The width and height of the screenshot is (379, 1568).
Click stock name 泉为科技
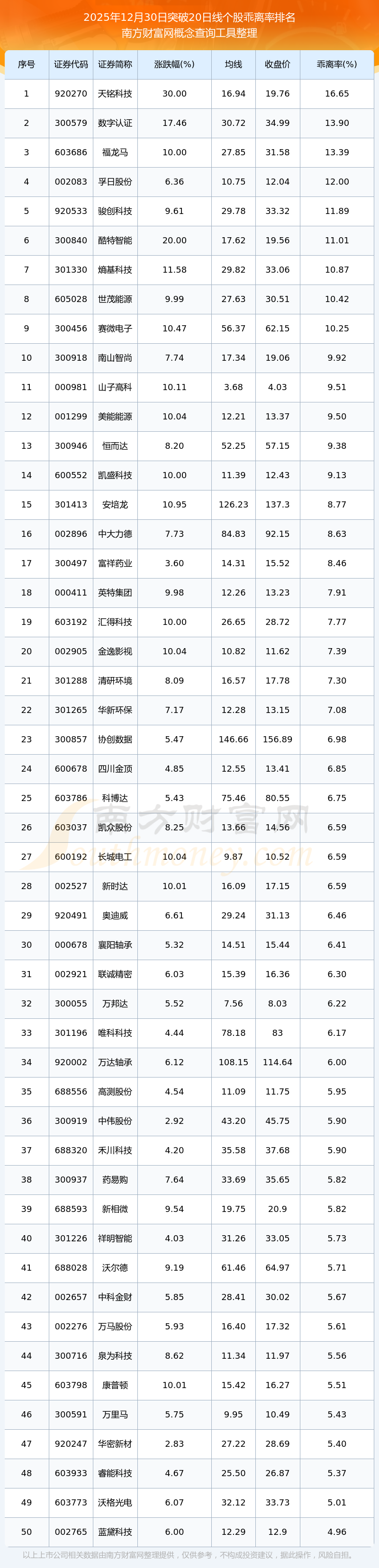click(115, 1355)
